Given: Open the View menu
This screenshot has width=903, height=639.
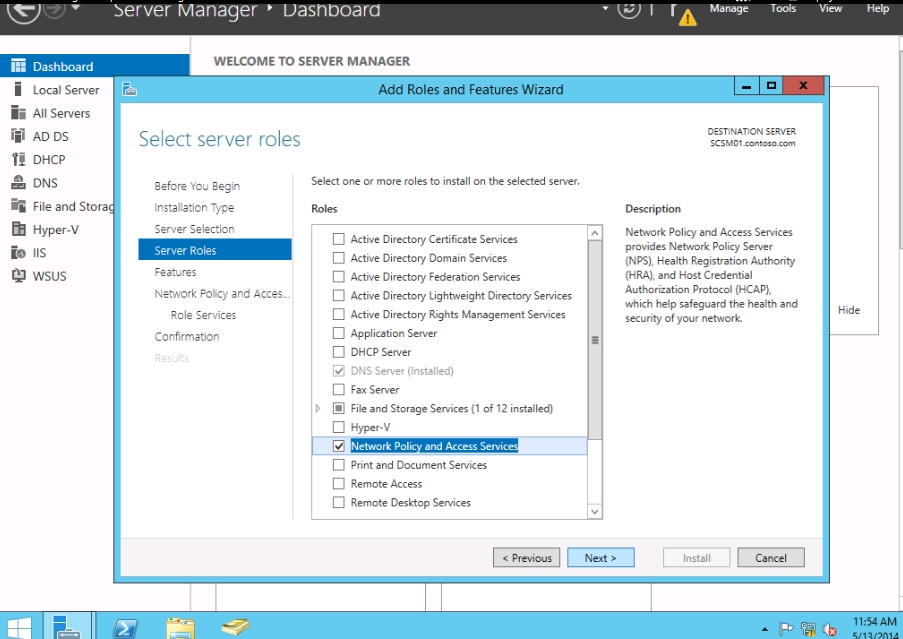Looking at the screenshot, I should (x=830, y=8).
